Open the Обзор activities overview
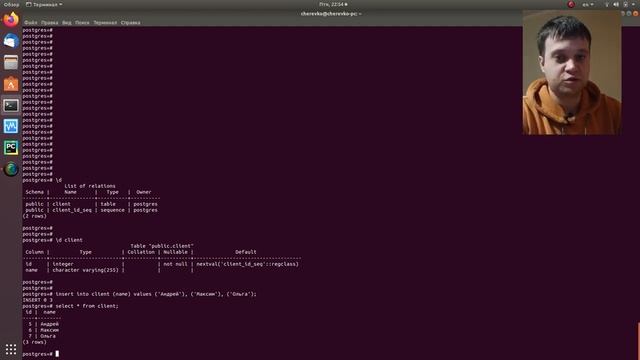 [x=11, y=4]
